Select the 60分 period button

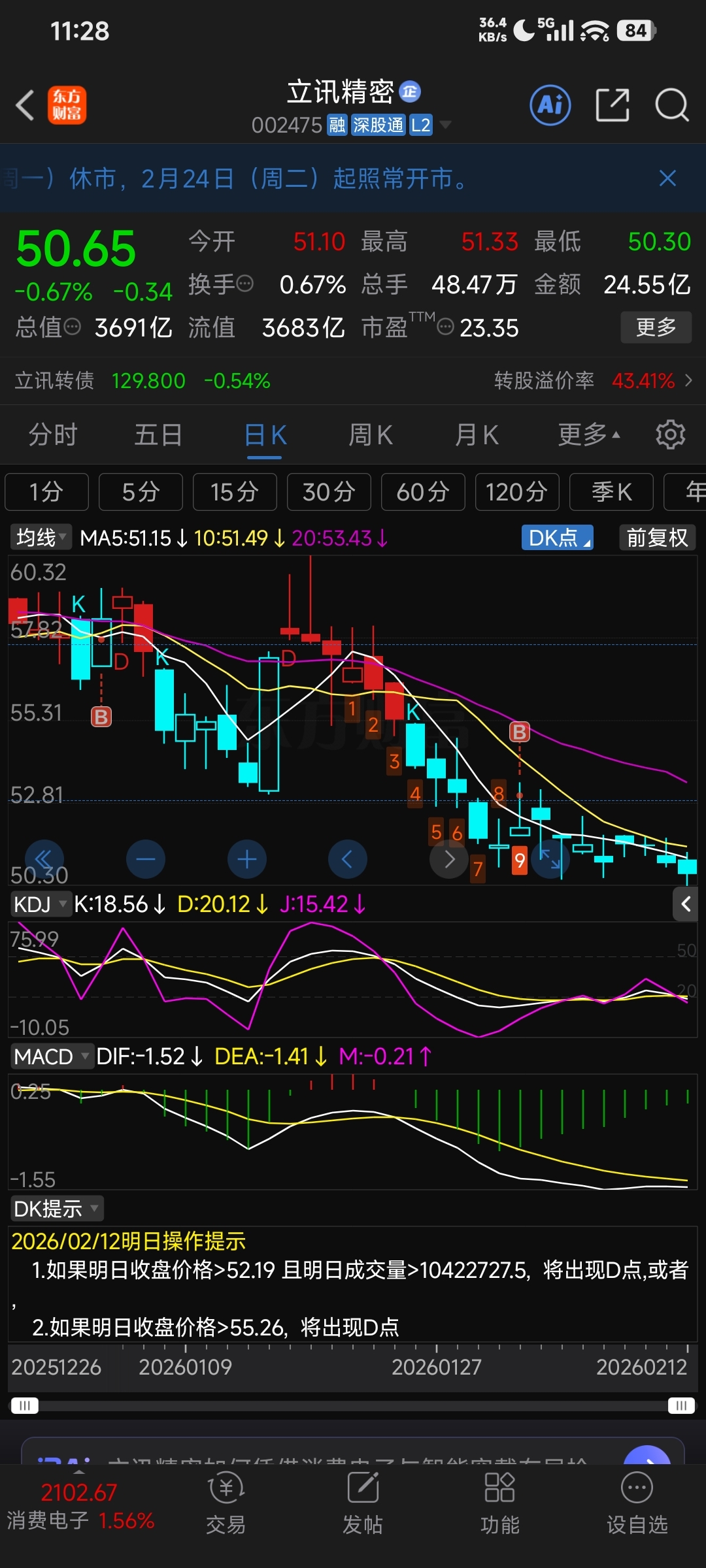[423, 492]
